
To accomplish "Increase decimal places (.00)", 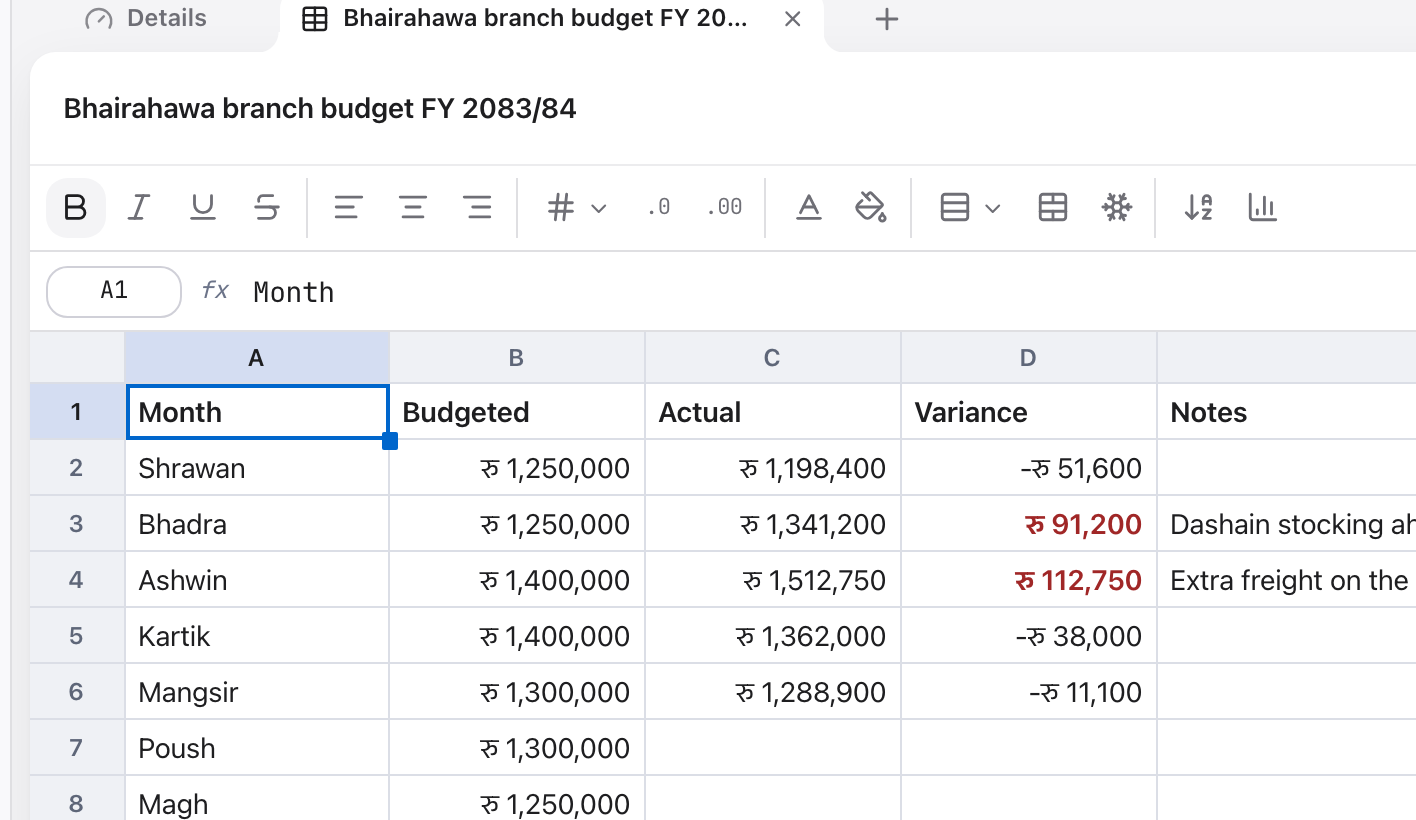I will (x=724, y=208).
